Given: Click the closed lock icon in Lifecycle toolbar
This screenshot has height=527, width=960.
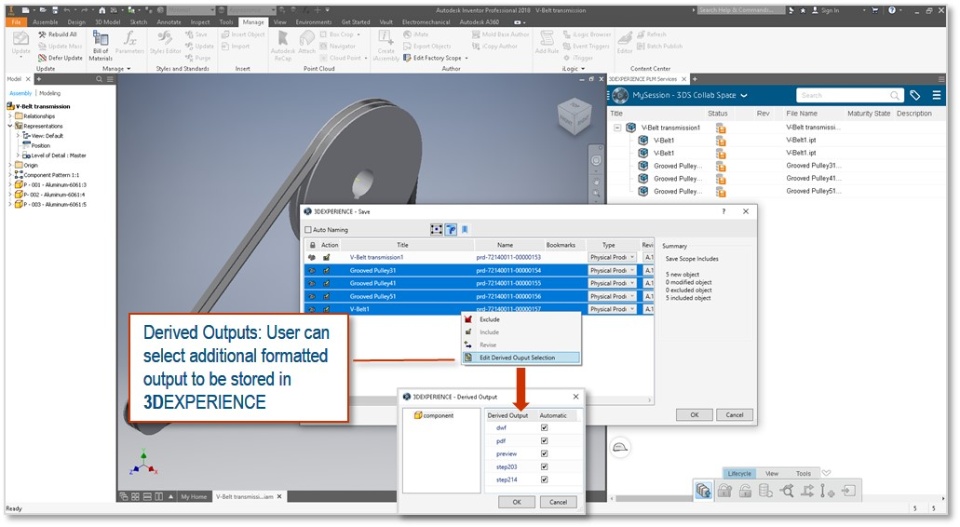Looking at the screenshot, I should [x=724, y=490].
